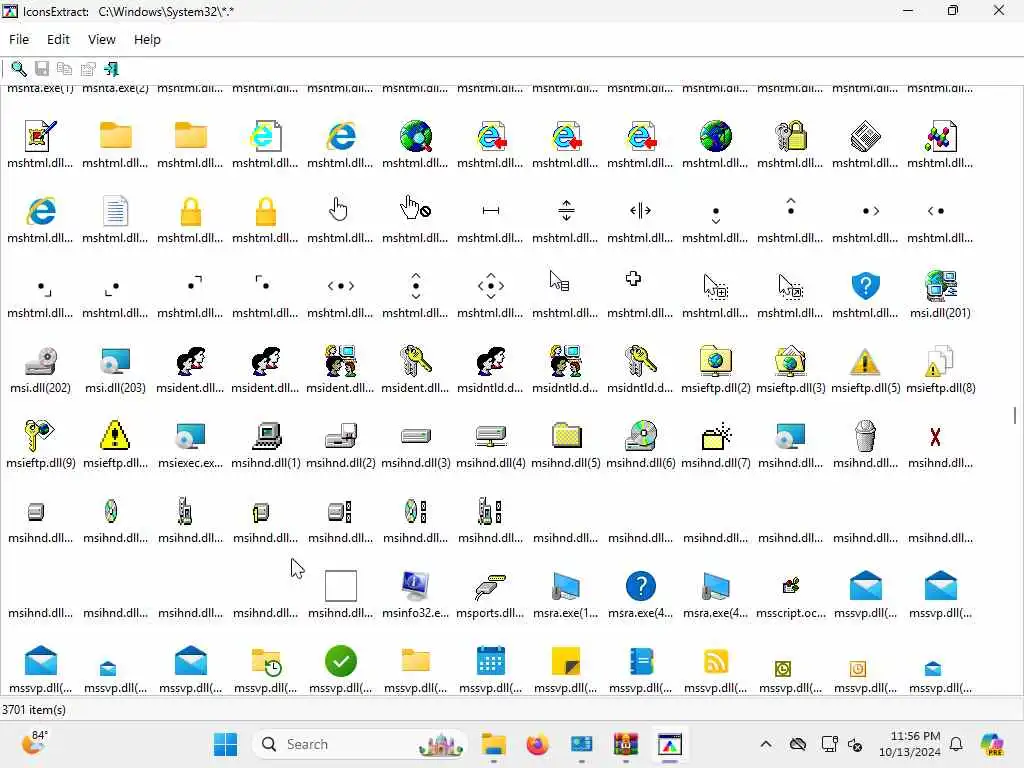Viewport: 1024px width, 768px height.
Task: Select the mssvp.dll blue notebook icon
Action: click(641, 661)
